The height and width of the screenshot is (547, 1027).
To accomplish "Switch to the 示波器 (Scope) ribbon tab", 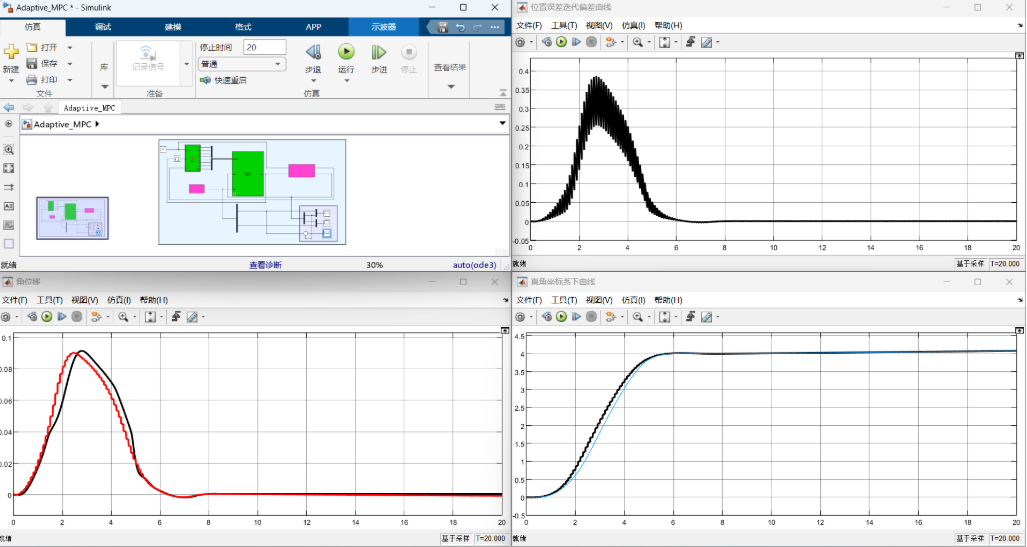I will tap(384, 28).
